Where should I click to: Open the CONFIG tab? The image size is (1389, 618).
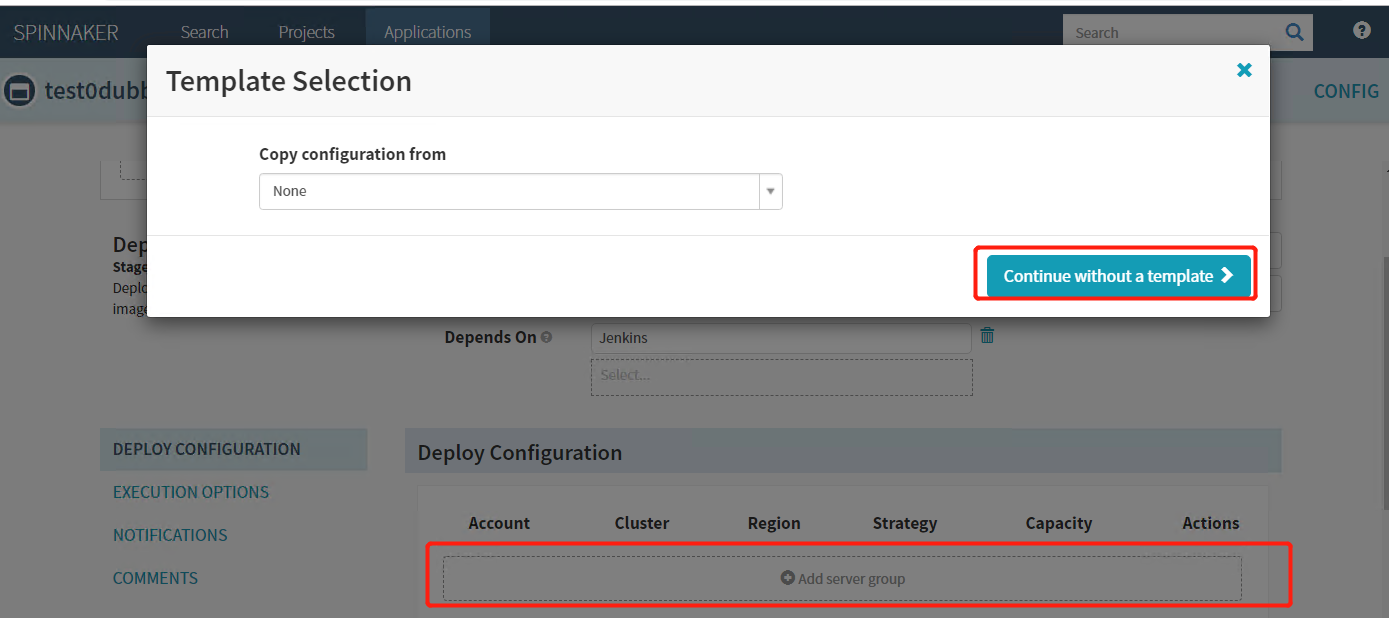(x=1345, y=91)
